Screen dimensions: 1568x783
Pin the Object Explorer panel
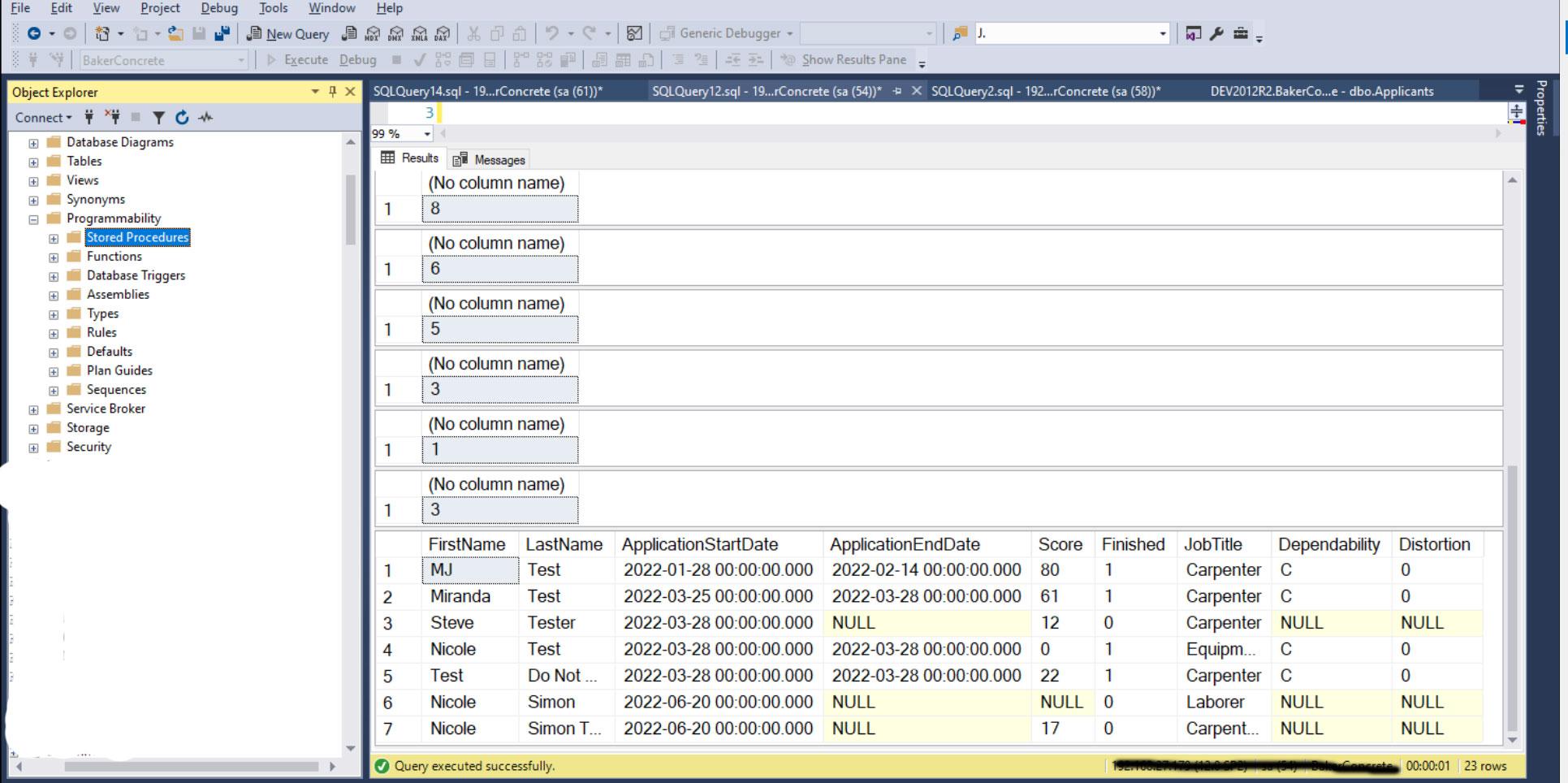332,92
